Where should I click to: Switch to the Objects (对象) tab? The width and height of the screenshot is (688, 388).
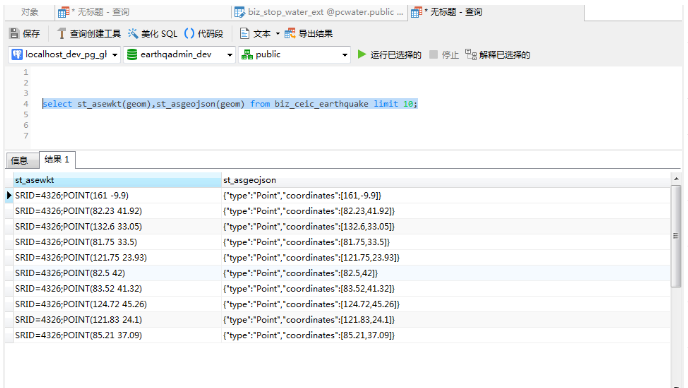point(30,12)
